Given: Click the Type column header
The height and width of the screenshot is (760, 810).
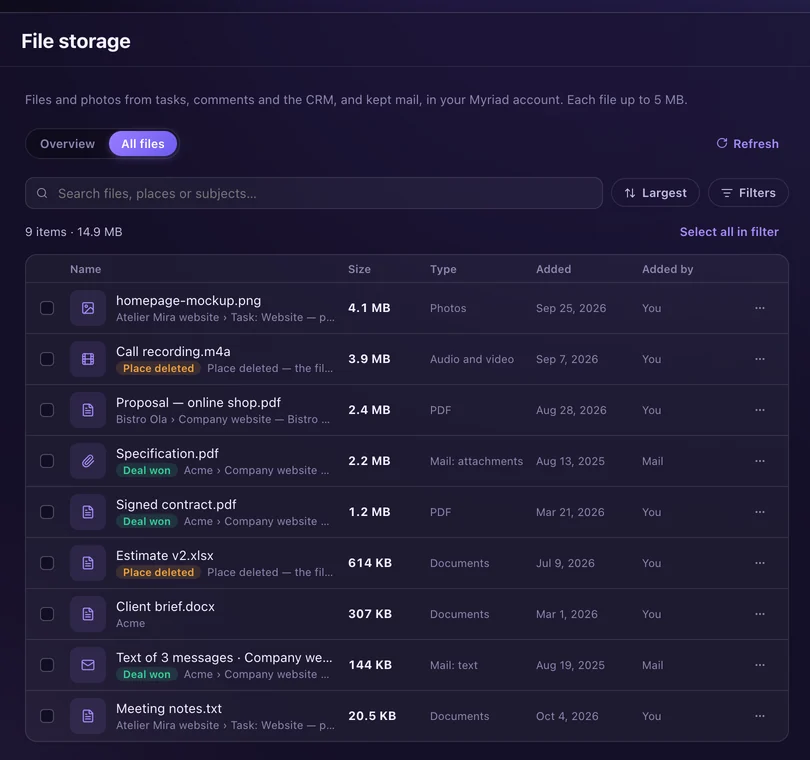Looking at the screenshot, I should [443, 269].
